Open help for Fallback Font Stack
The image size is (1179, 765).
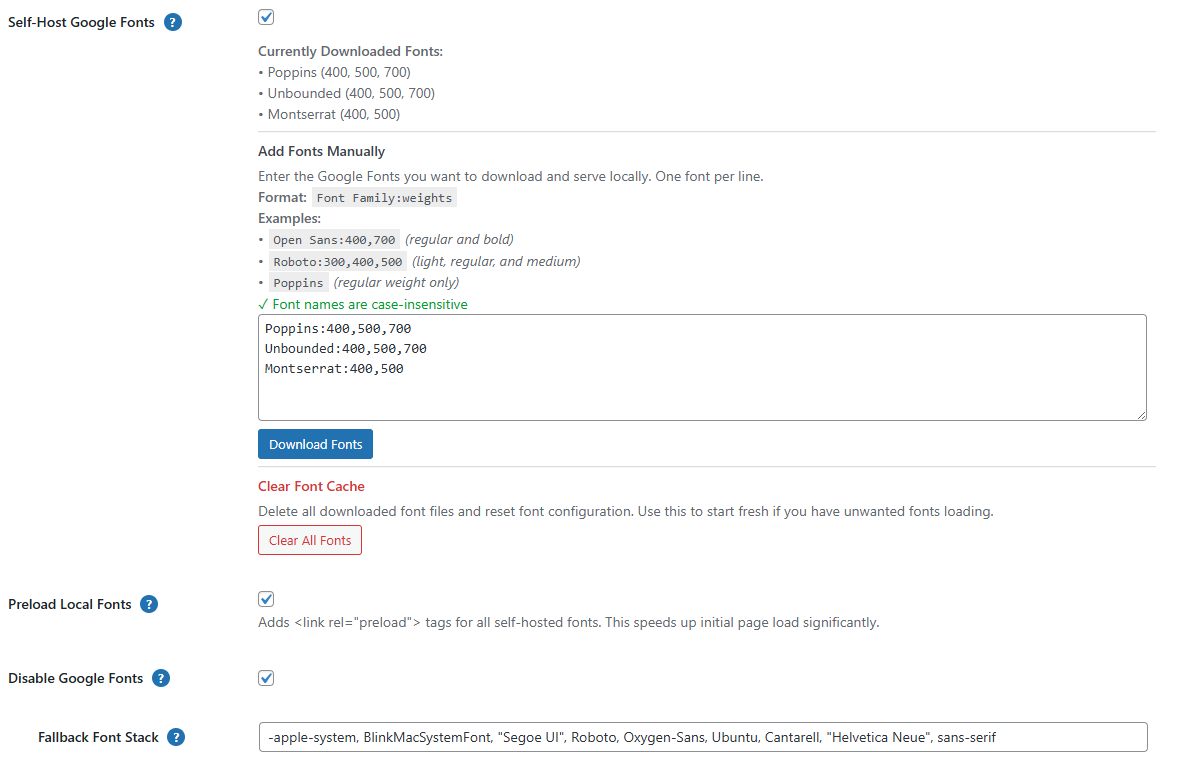[x=176, y=737]
